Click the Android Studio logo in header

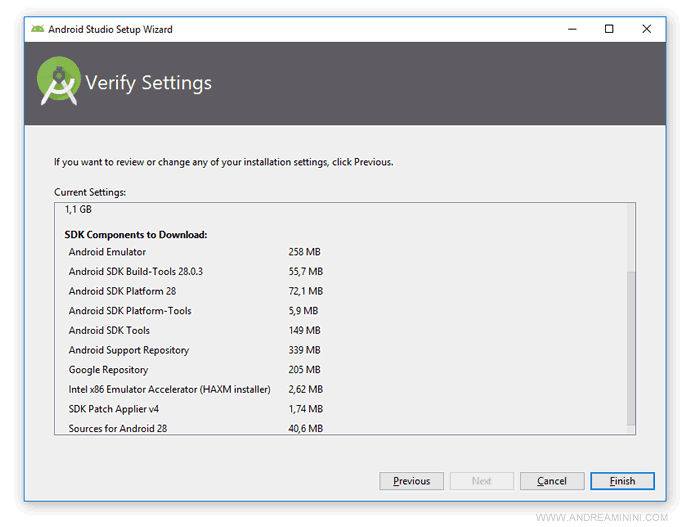(x=58, y=81)
